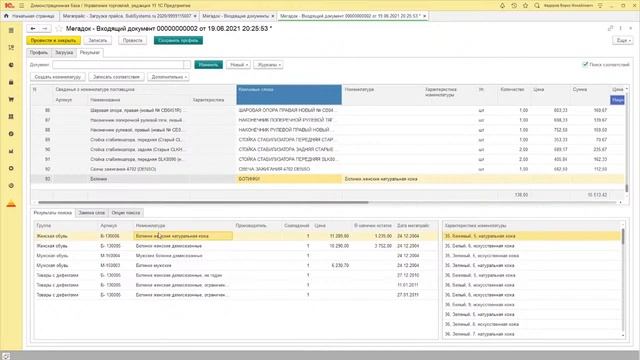Click the table's horizontal scrollbar thumb
Viewport: 640px width, 360px height.
(x=203, y=202)
